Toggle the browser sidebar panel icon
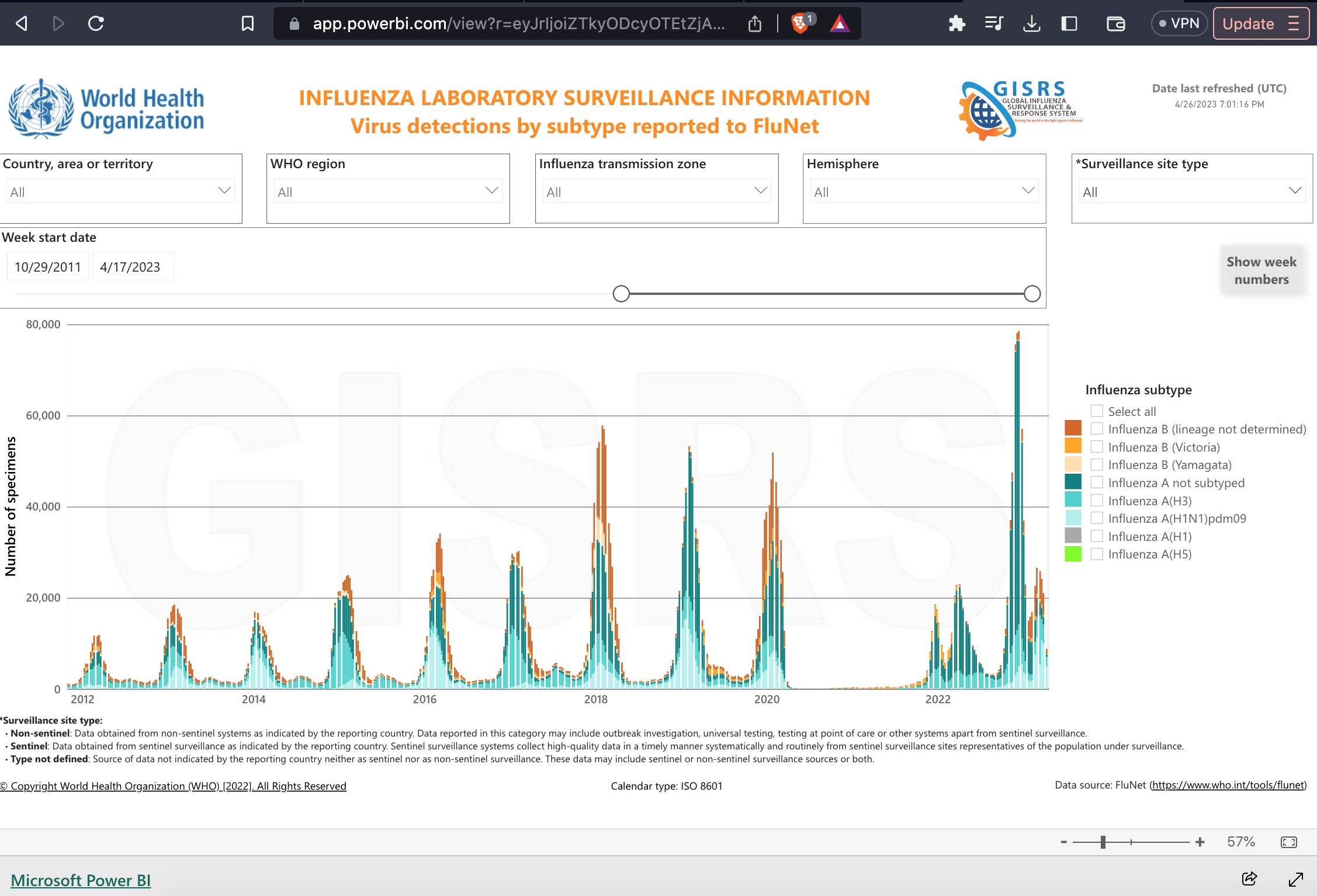1317x896 pixels. [1069, 23]
